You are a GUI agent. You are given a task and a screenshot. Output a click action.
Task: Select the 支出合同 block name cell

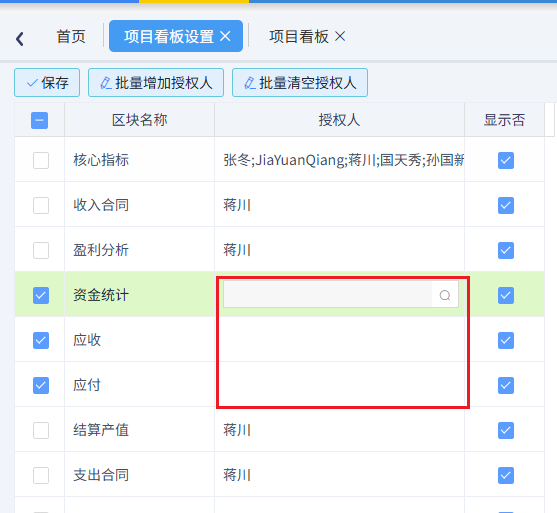(x=140, y=475)
